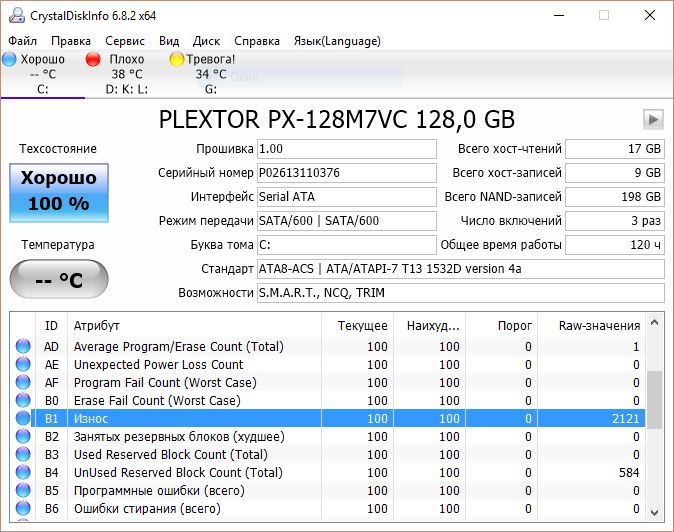
Task: Open the Диск menu
Action: click(206, 41)
